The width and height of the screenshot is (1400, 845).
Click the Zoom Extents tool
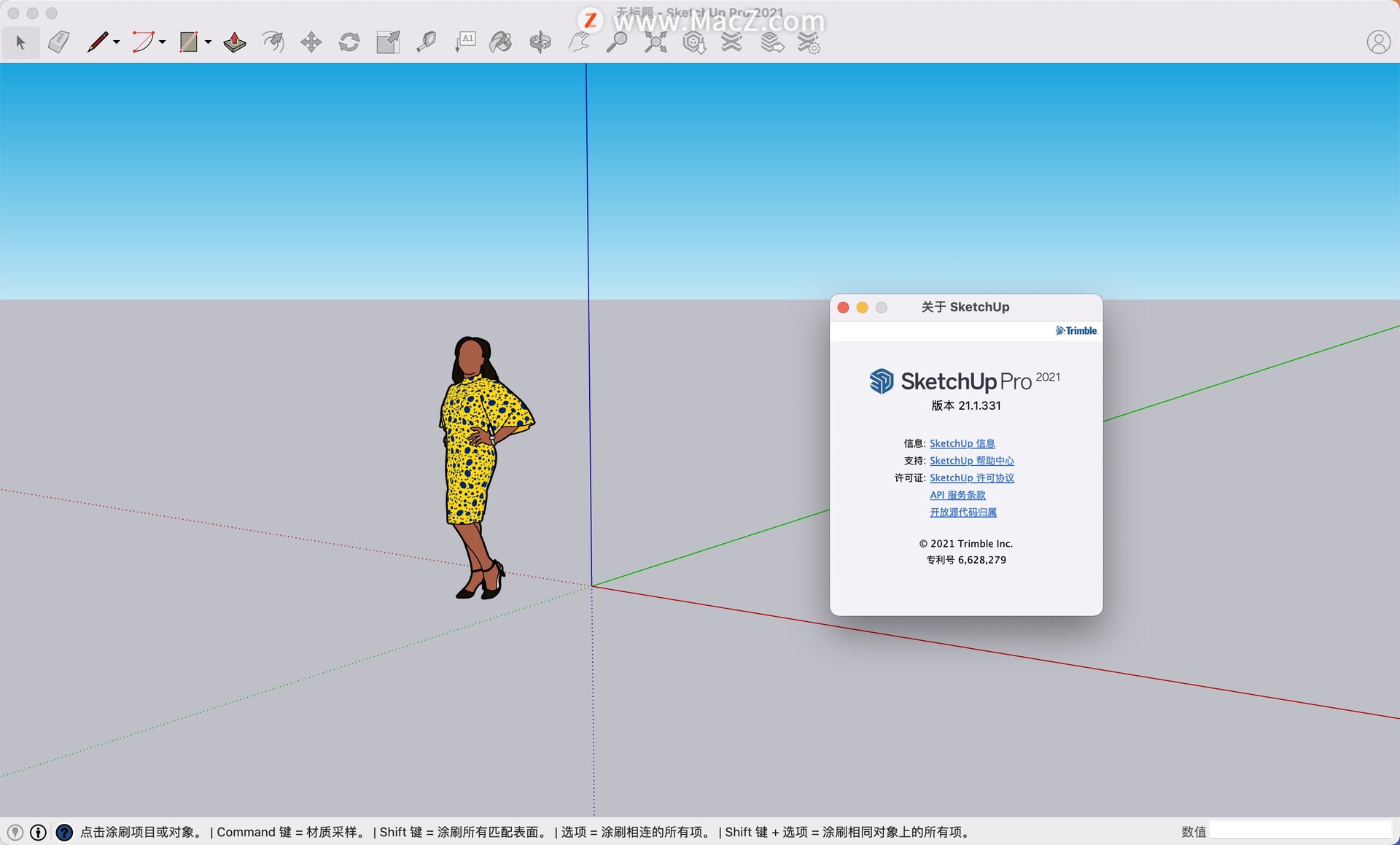click(656, 42)
